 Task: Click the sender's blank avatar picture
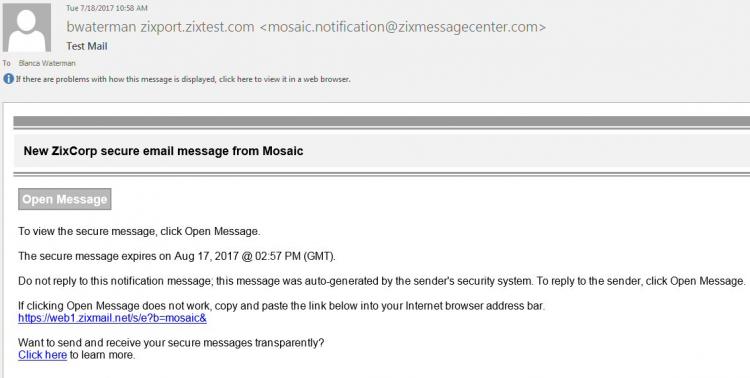(x=27, y=27)
